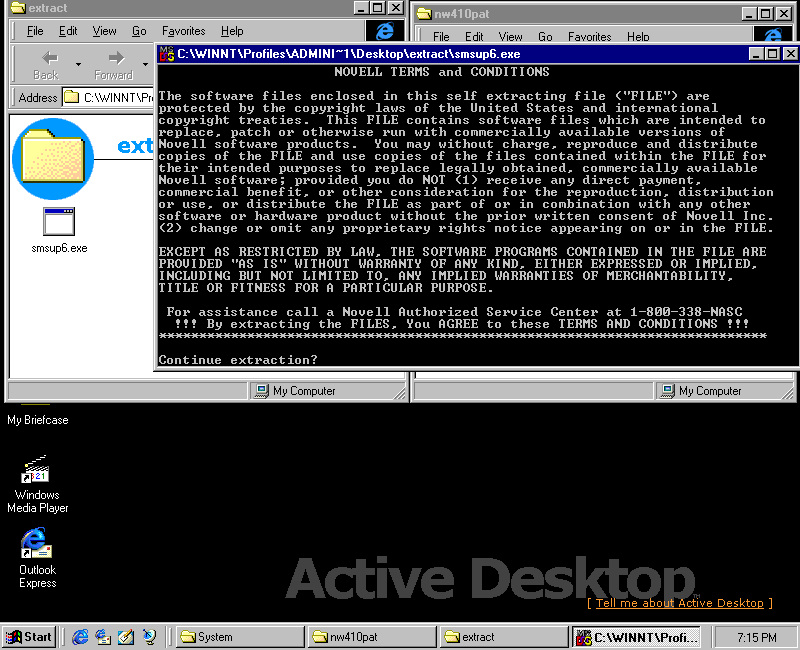This screenshot has height=650, width=800.
Task: Click the Back button in extract window
Action: point(46,66)
